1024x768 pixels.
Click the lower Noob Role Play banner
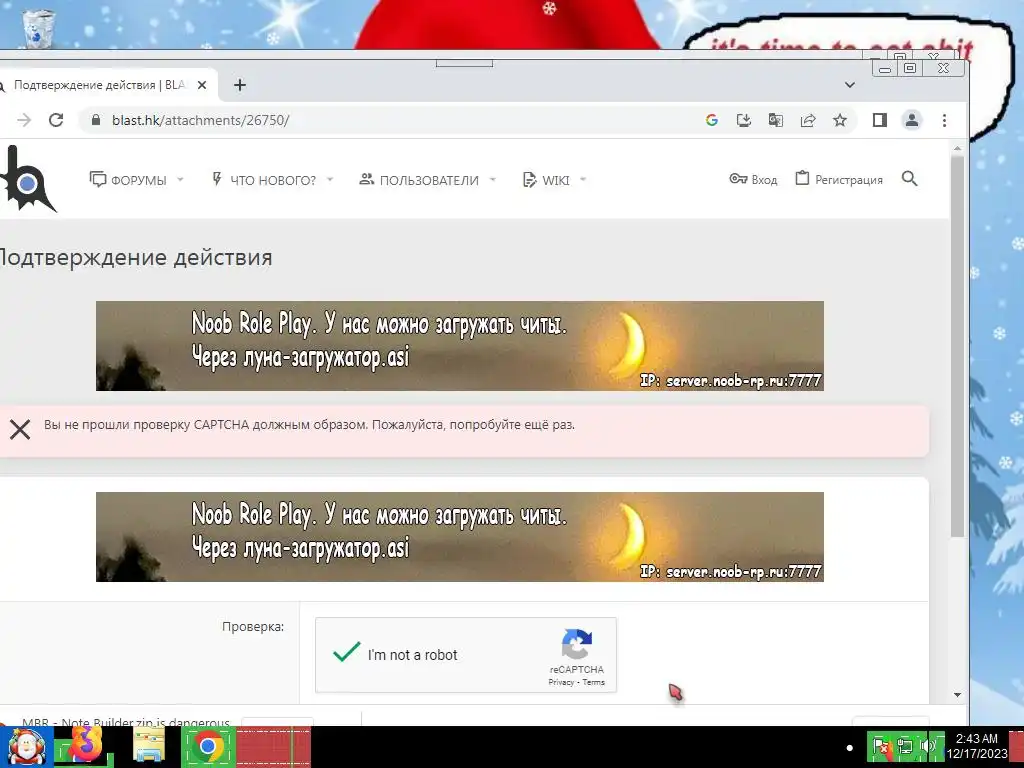pyautogui.click(x=460, y=537)
